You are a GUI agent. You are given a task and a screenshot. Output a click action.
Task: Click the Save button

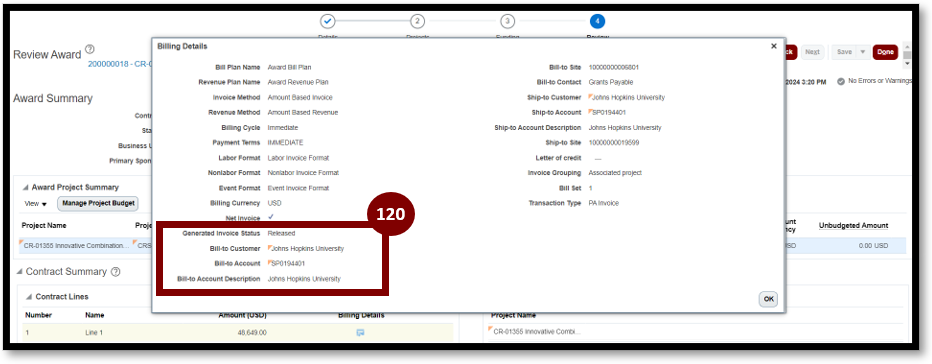click(x=844, y=52)
